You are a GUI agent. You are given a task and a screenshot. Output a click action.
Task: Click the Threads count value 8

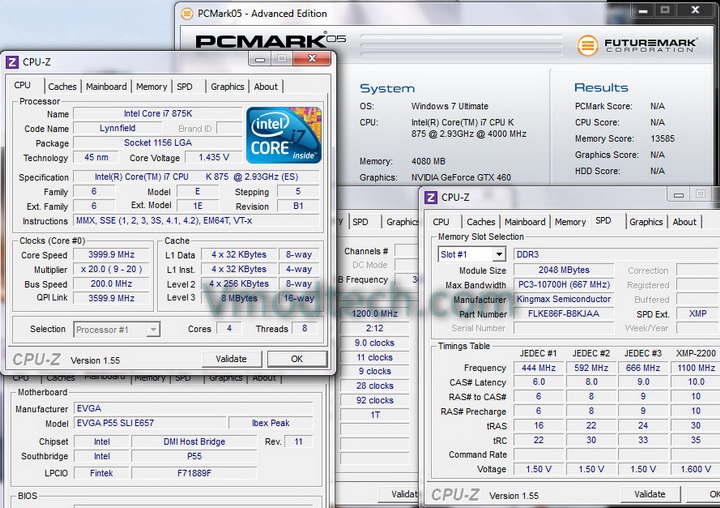(x=304, y=328)
